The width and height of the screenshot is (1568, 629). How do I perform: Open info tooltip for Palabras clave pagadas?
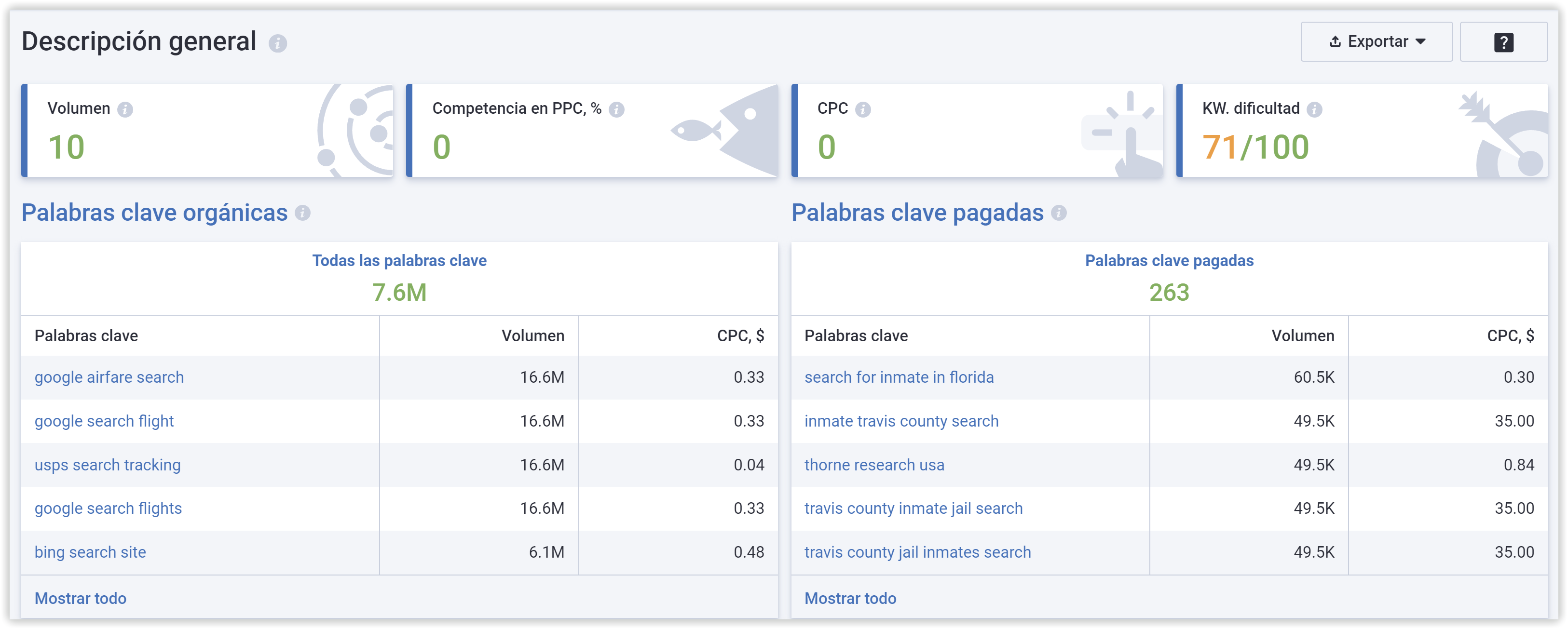click(x=1059, y=214)
